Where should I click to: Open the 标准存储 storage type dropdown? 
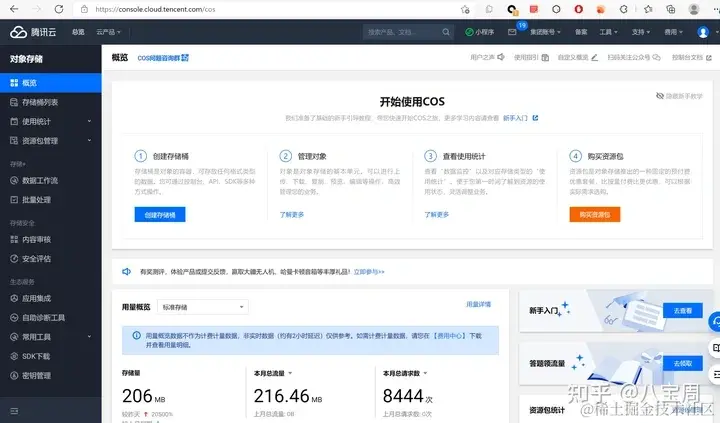[202, 307]
